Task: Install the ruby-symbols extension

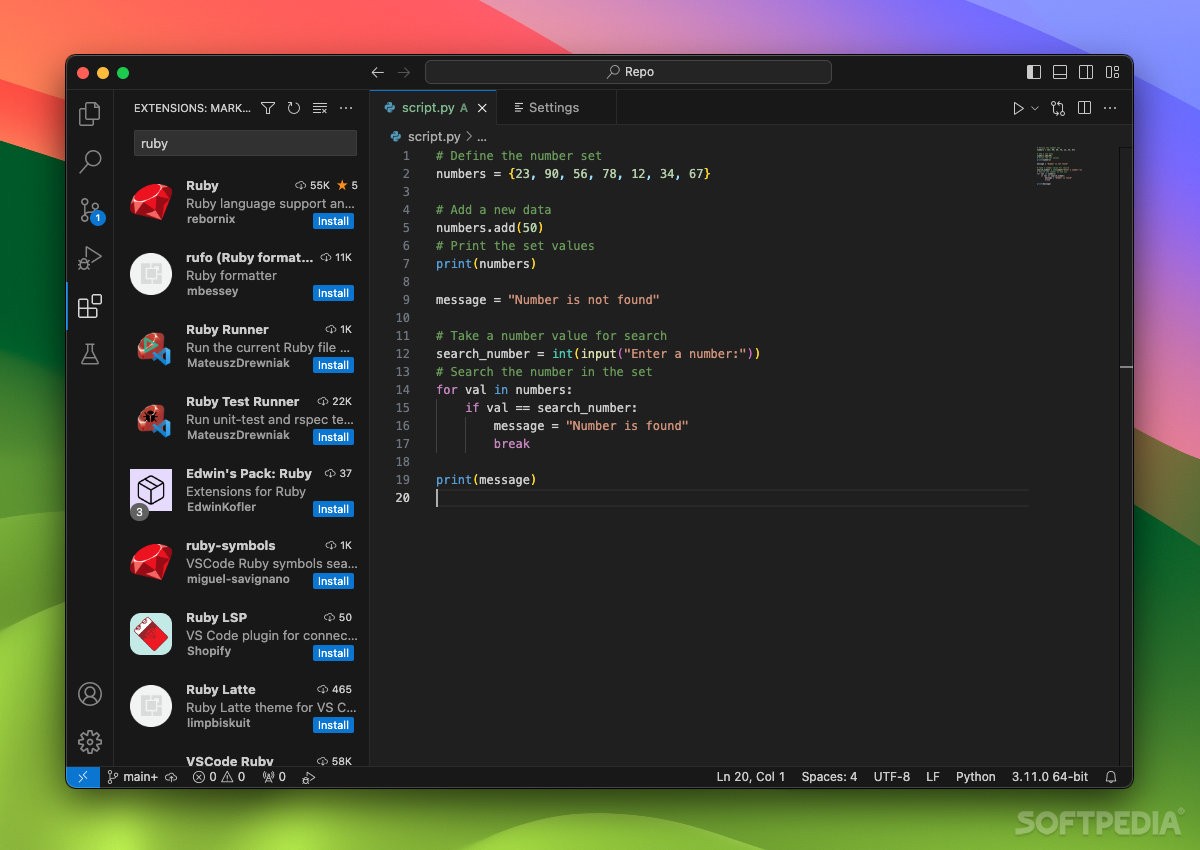Action: [x=333, y=581]
